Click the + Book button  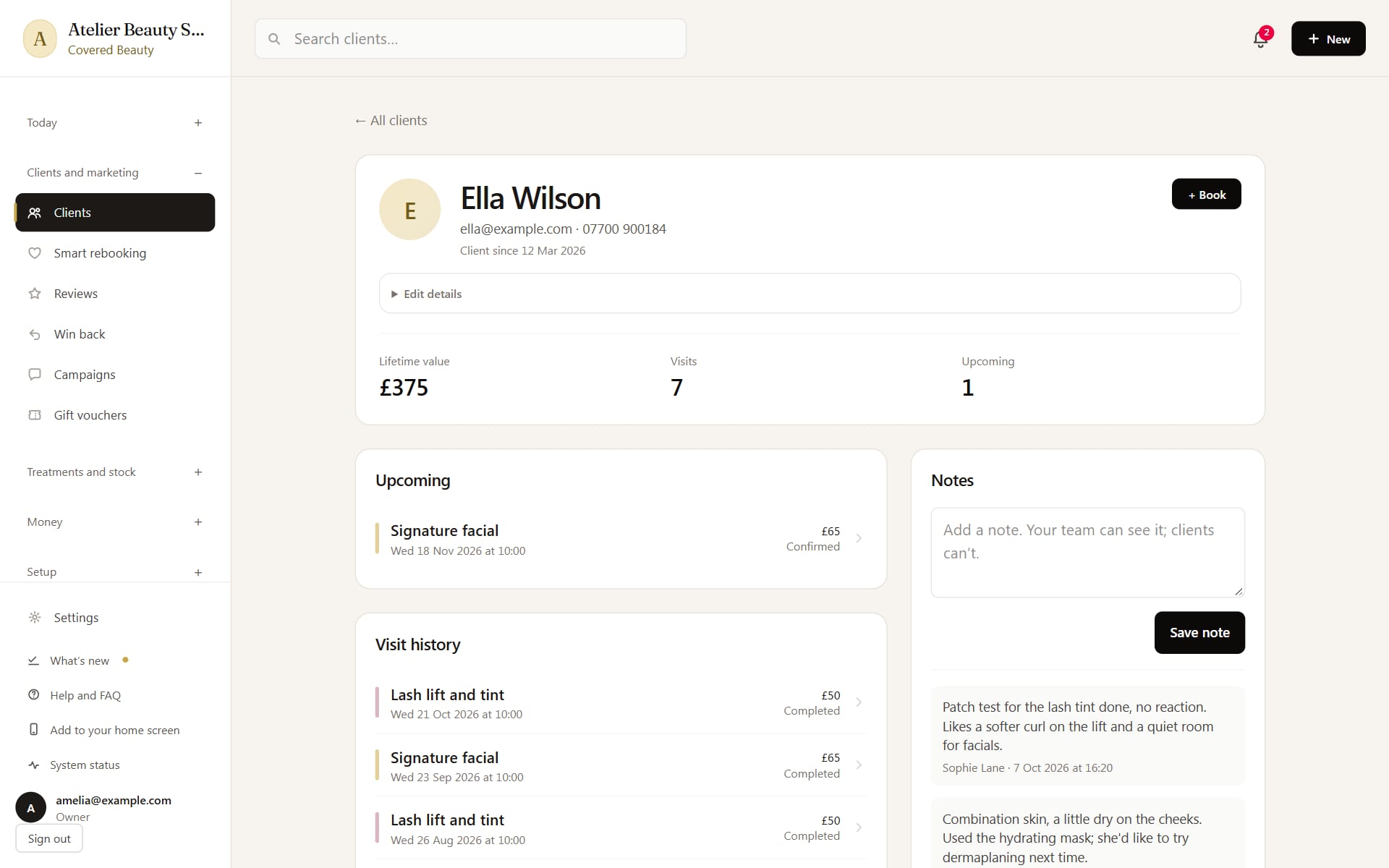(1206, 195)
